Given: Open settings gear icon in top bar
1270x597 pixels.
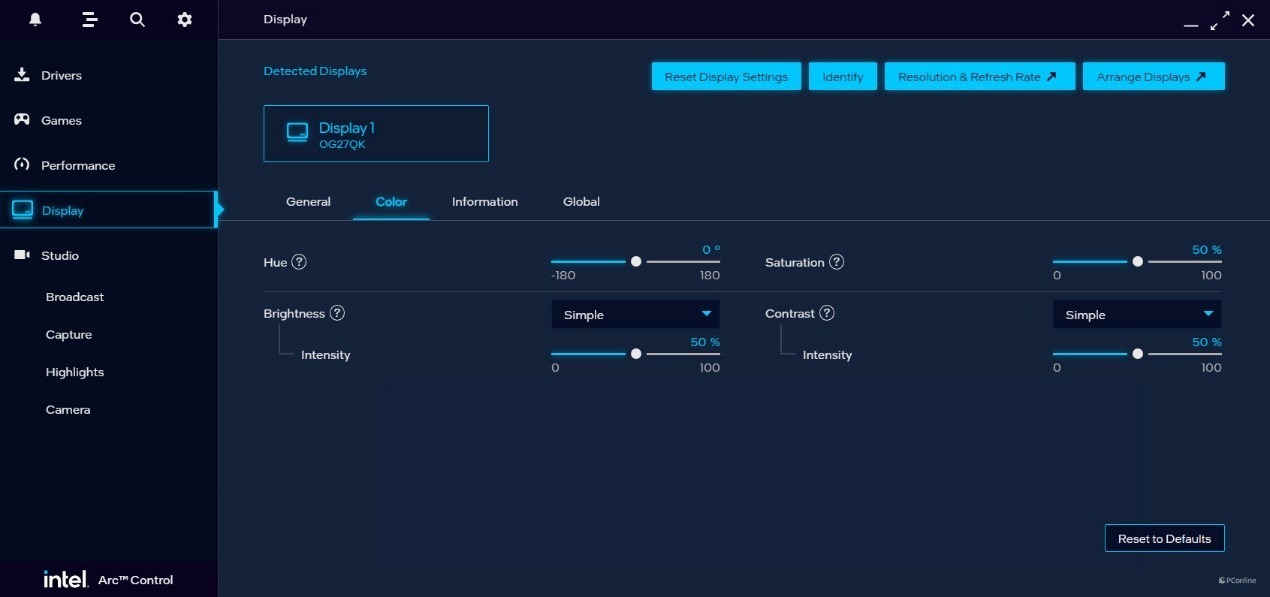Looking at the screenshot, I should 184,20.
